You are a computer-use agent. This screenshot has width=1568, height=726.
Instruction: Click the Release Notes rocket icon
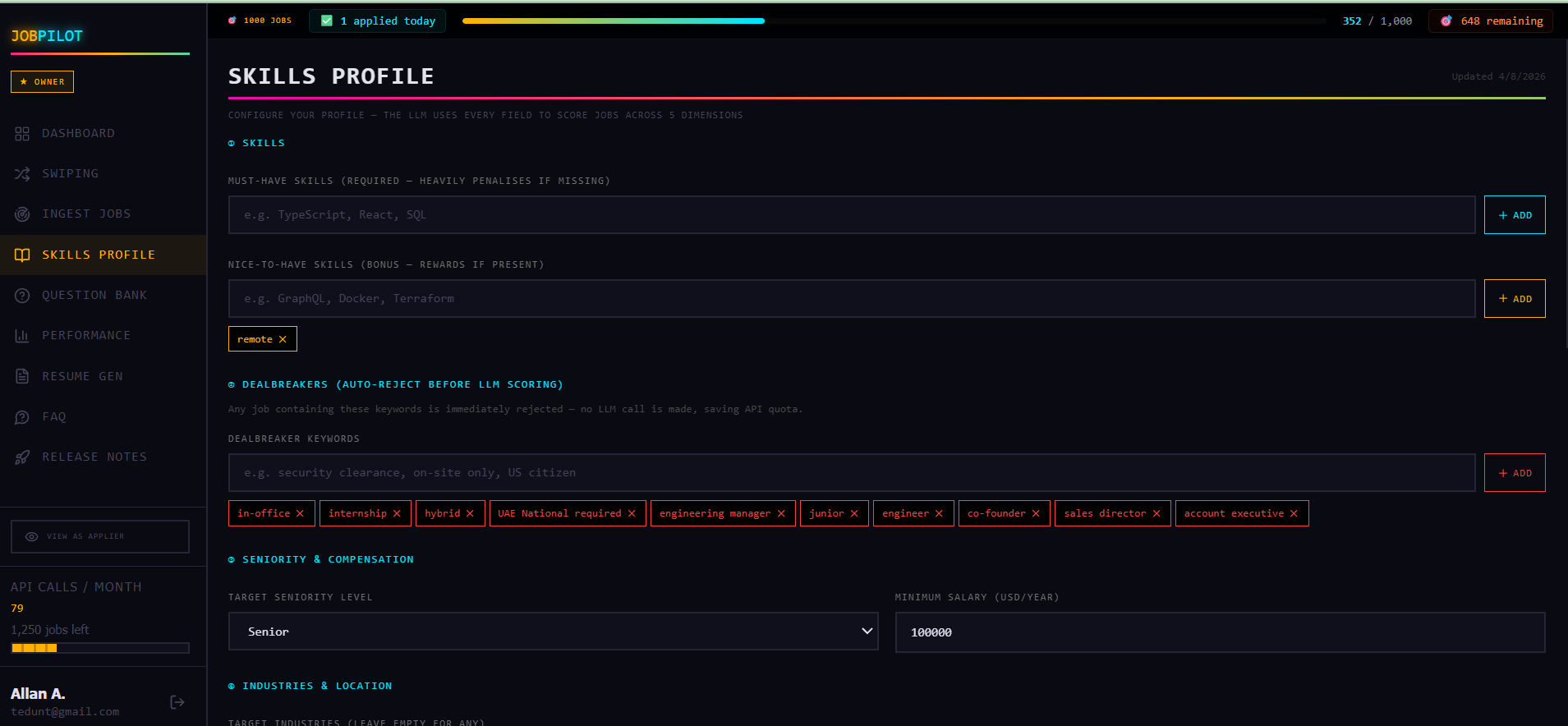tap(22, 457)
